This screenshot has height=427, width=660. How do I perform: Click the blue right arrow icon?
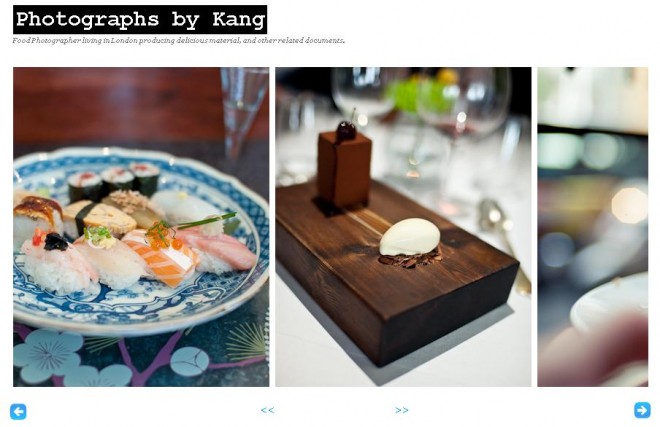[x=642, y=410]
